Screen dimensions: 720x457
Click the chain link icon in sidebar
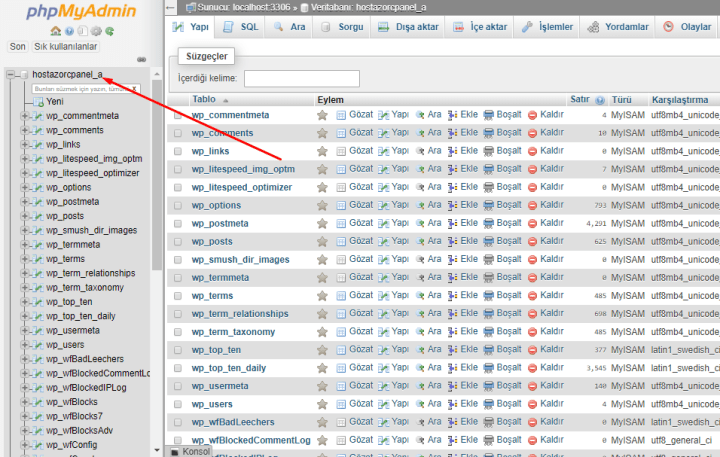point(141,59)
